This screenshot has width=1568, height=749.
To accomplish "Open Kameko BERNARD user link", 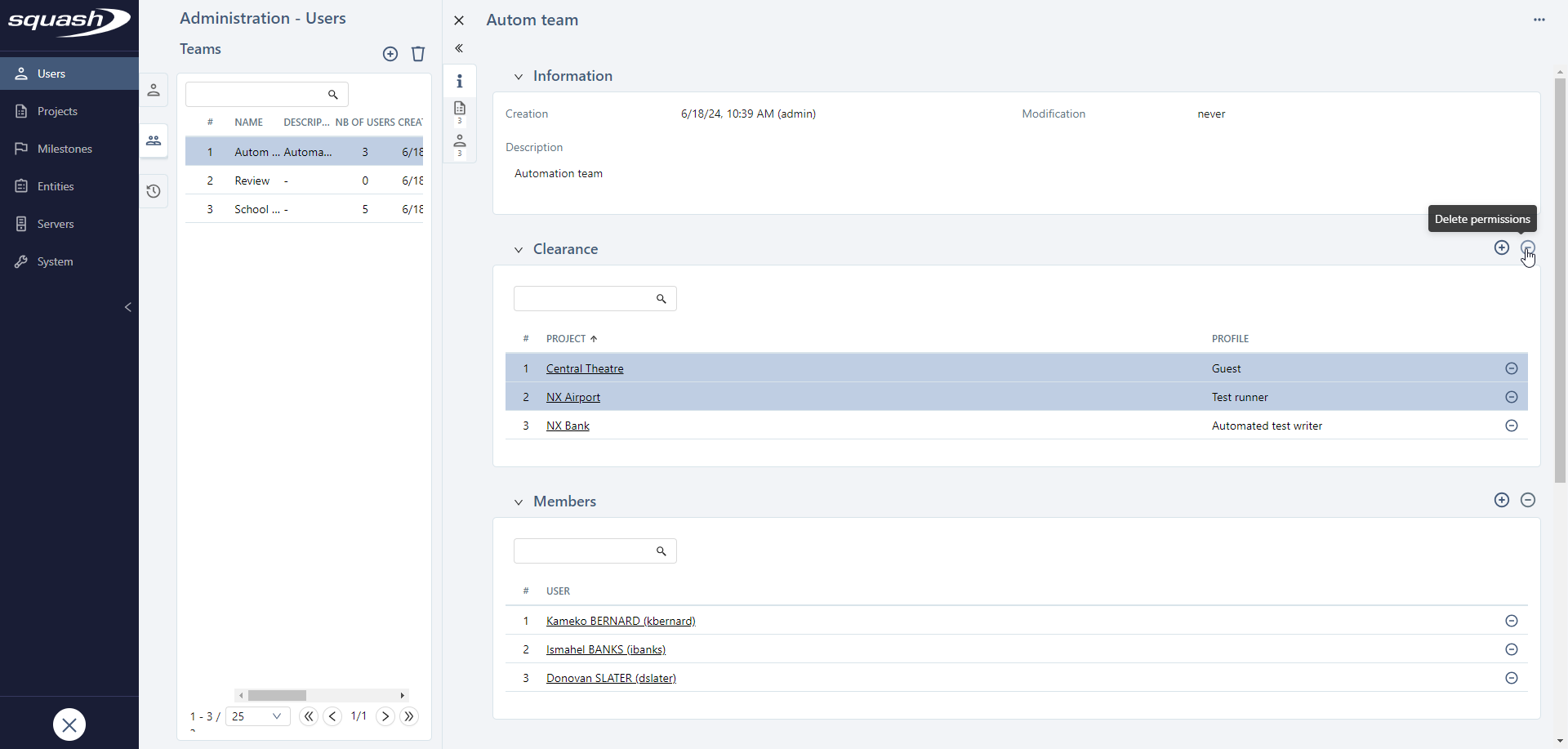I will tap(620, 621).
